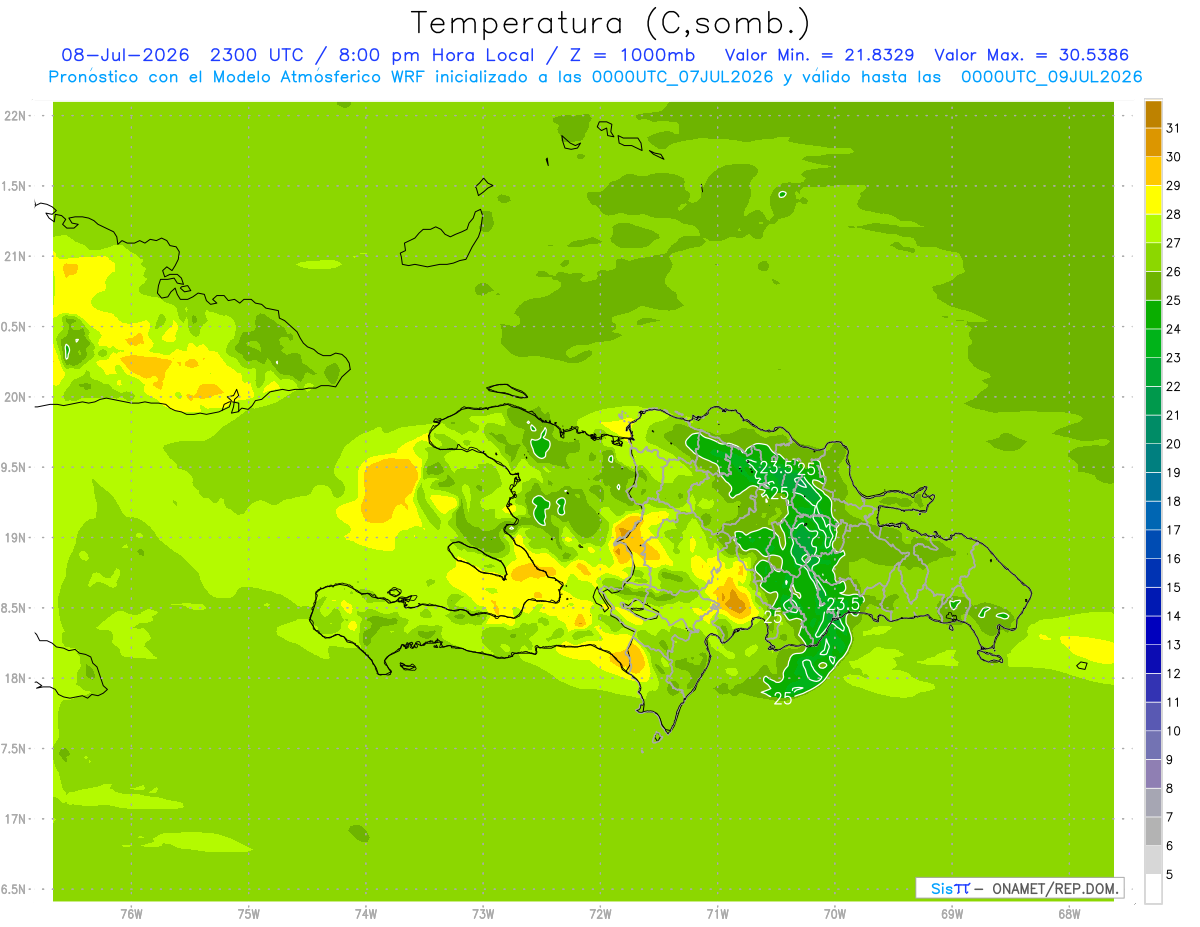Click the "73W" longitude axis label

click(x=483, y=913)
